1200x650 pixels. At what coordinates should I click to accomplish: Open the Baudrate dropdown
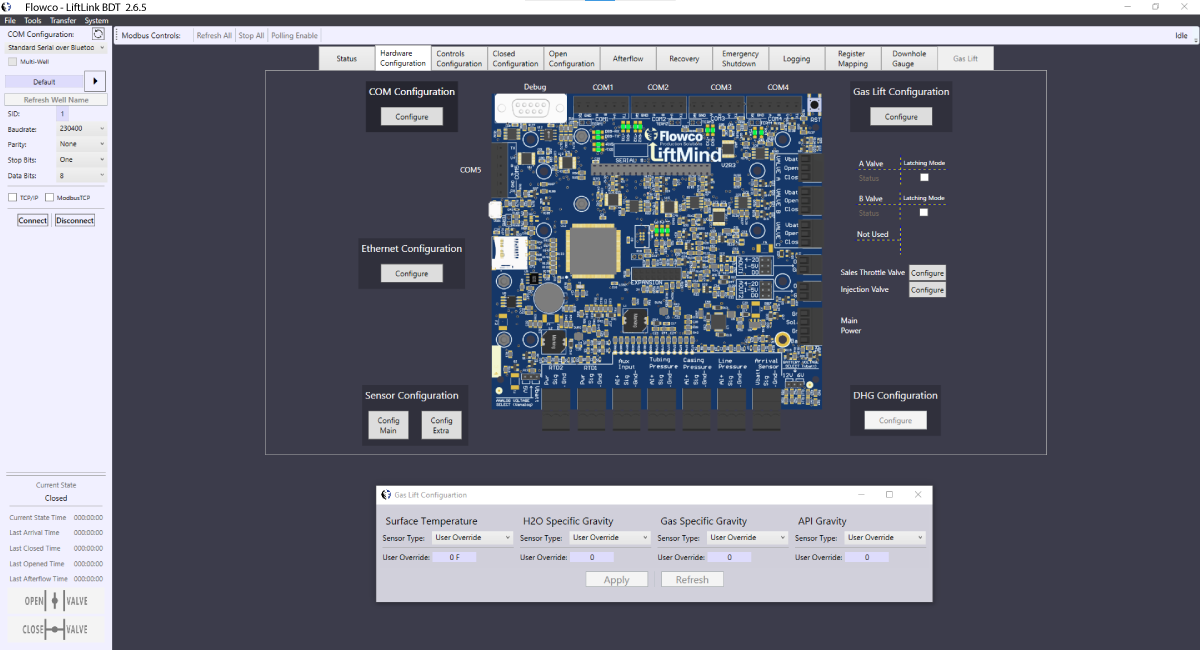point(82,129)
